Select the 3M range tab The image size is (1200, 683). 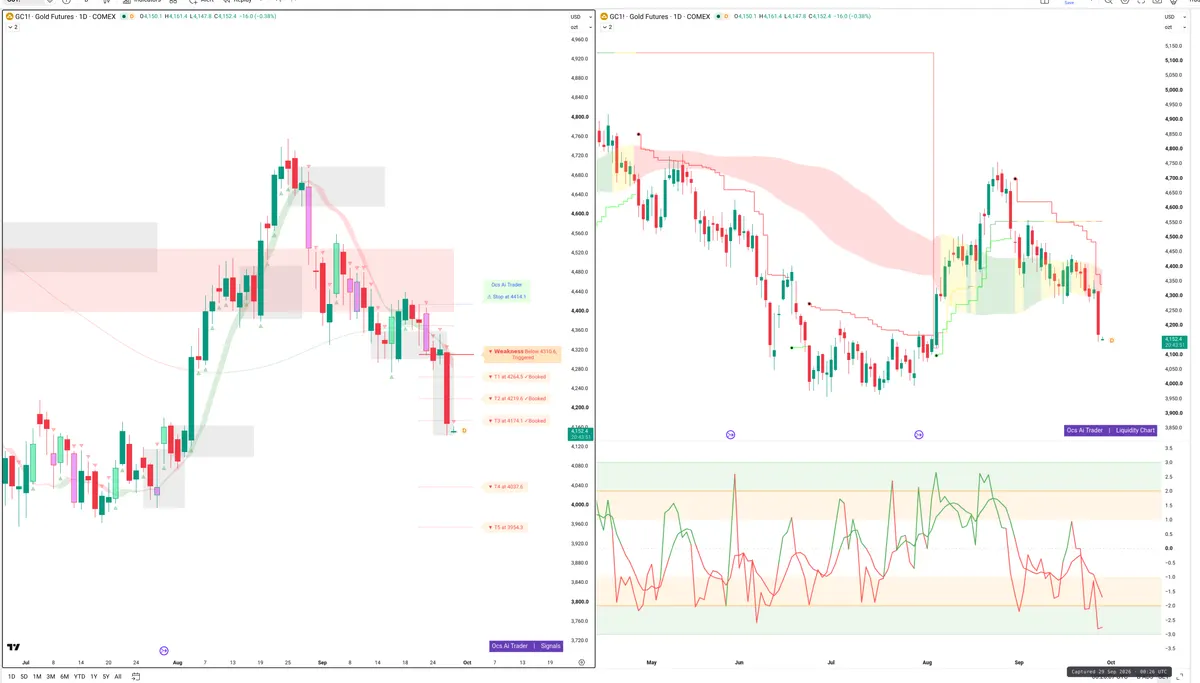(x=51, y=677)
